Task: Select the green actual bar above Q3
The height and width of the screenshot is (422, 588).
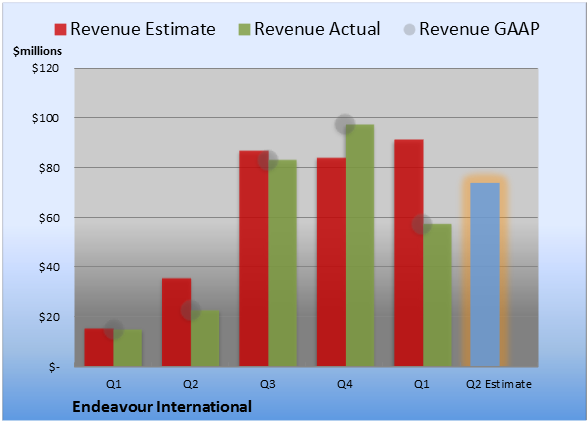Action: 282,263
